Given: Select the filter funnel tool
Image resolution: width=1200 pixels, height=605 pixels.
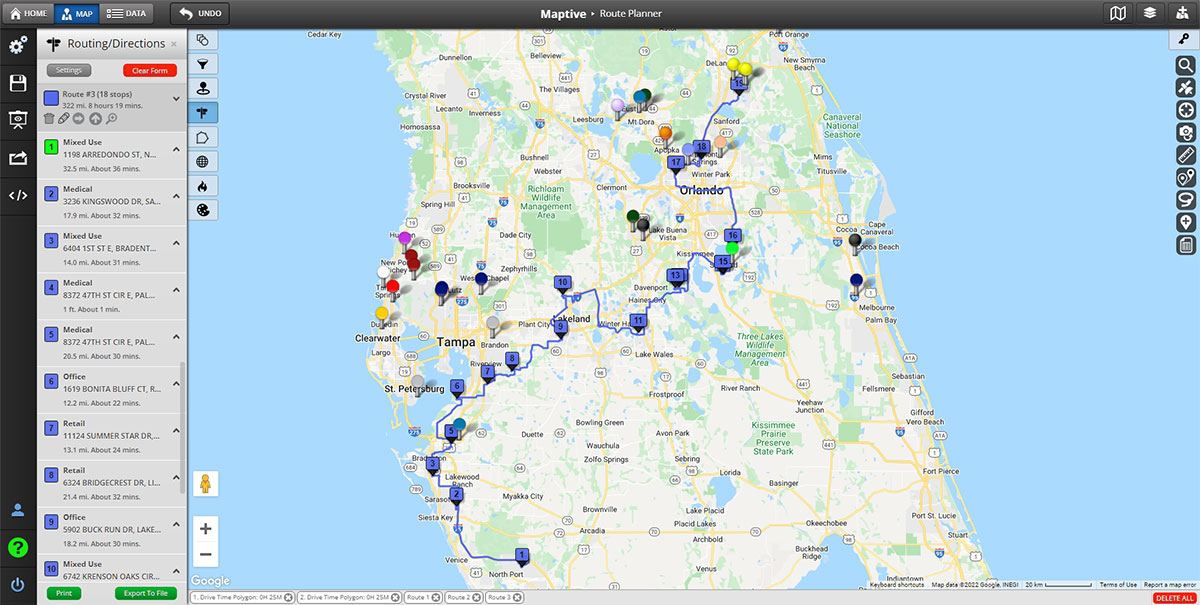Looking at the screenshot, I should tap(203, 64).
